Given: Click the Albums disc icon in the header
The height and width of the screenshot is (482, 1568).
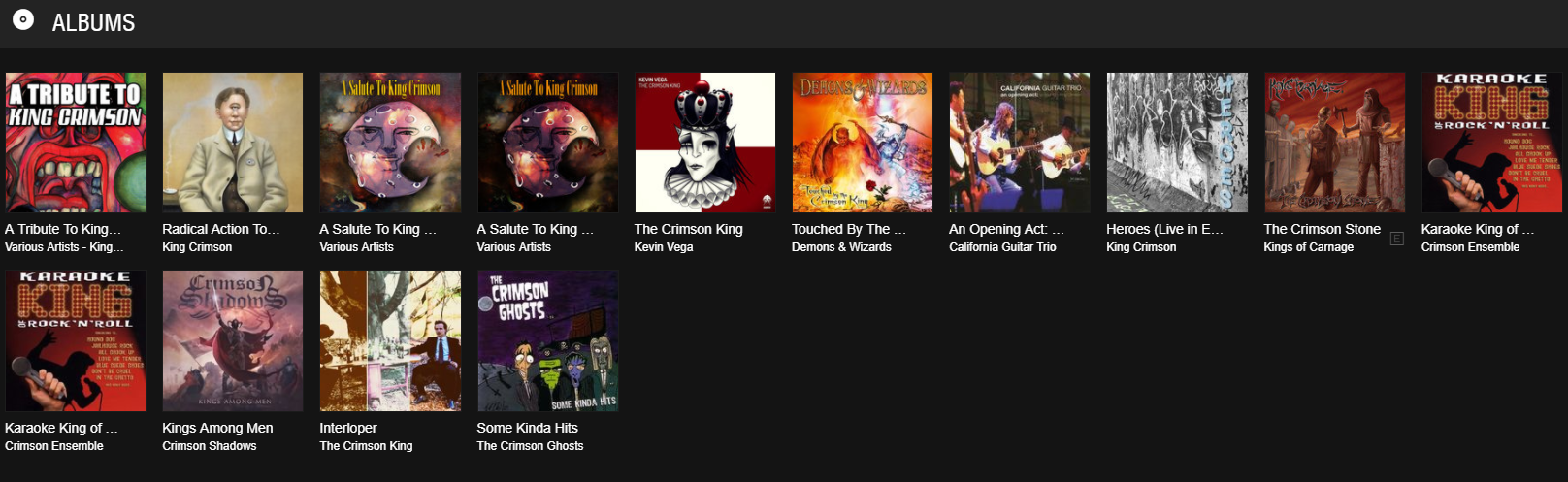Looking at the screenshot, I should [23, 20].
